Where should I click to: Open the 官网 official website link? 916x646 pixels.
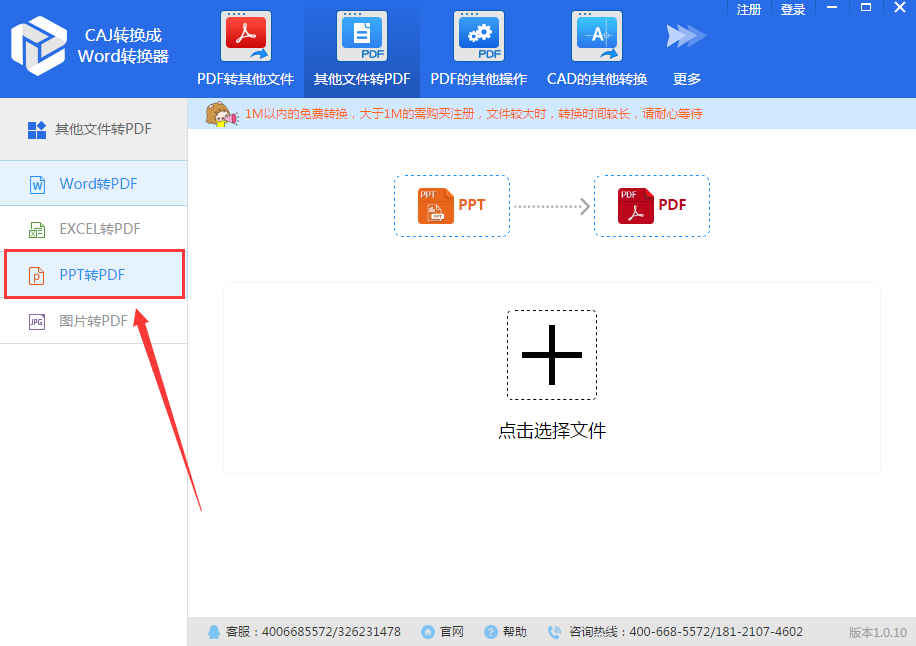(x=452, y=632)
